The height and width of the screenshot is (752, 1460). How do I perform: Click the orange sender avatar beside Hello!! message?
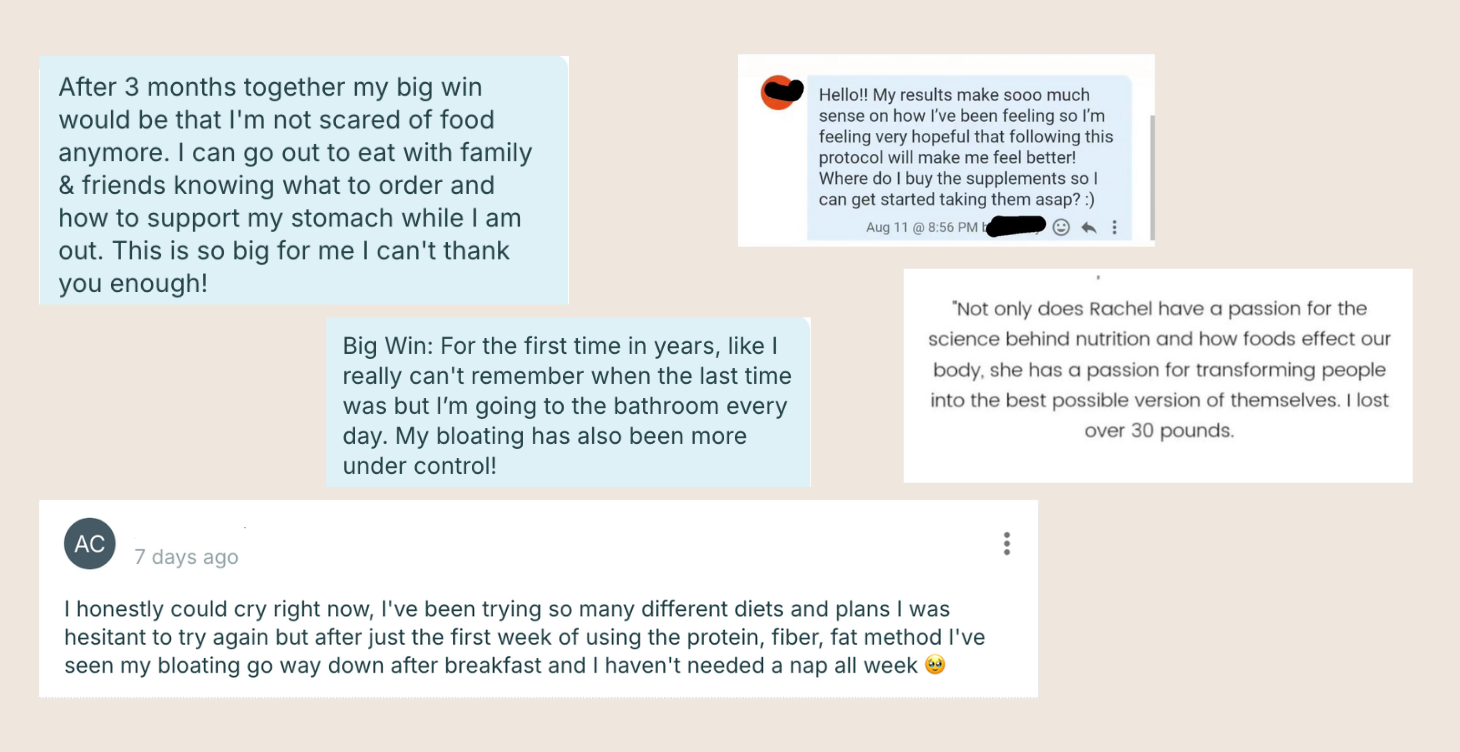coord(780,93)
